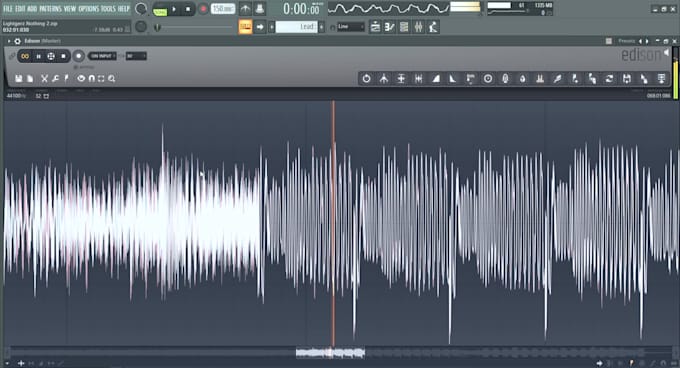Open the ON INPUT record mode dropdown

coord(102,56)
